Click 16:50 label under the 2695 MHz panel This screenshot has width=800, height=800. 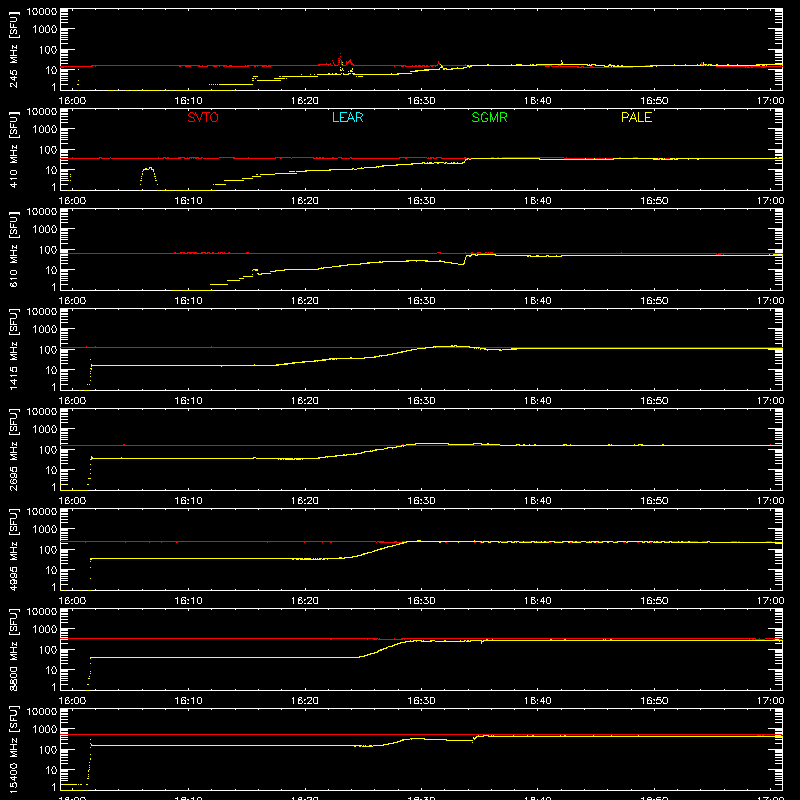(654, 501)
